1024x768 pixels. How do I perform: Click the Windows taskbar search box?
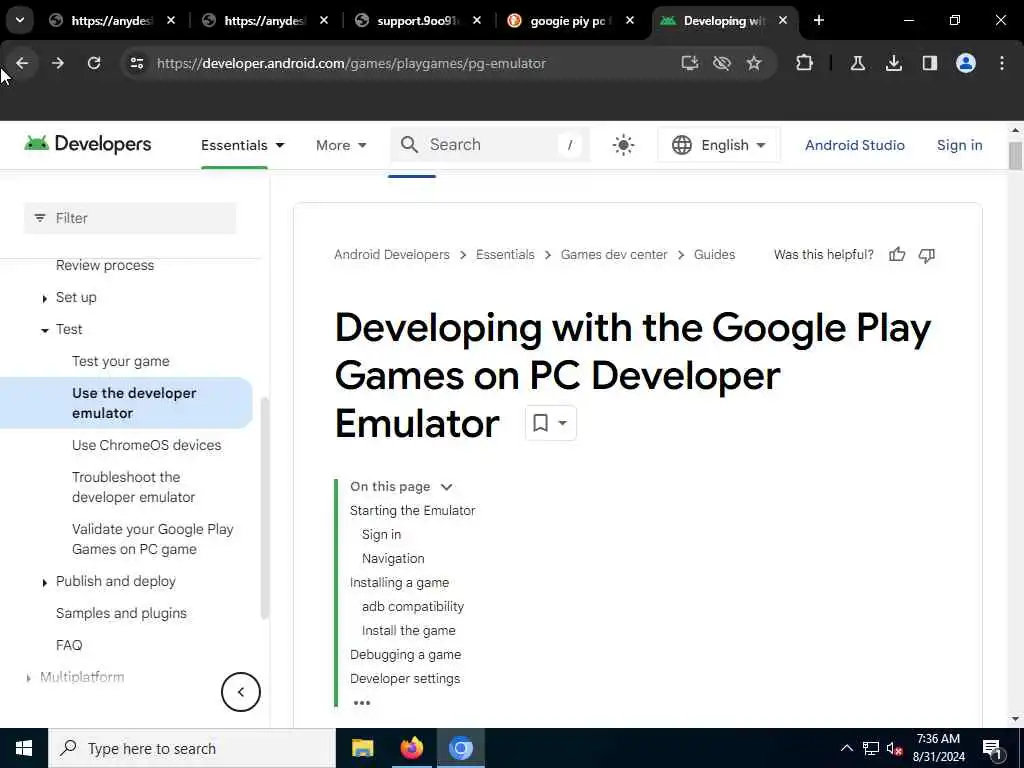192,748
